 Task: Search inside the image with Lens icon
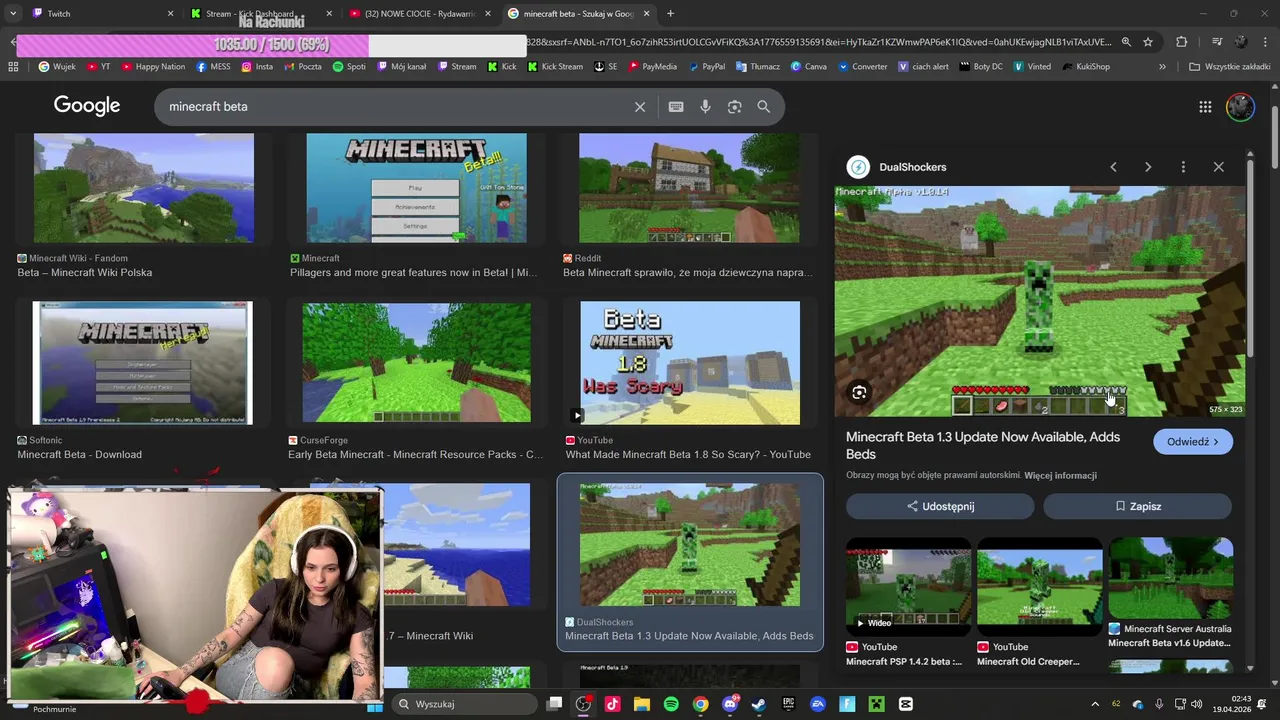tap(859, 393)
